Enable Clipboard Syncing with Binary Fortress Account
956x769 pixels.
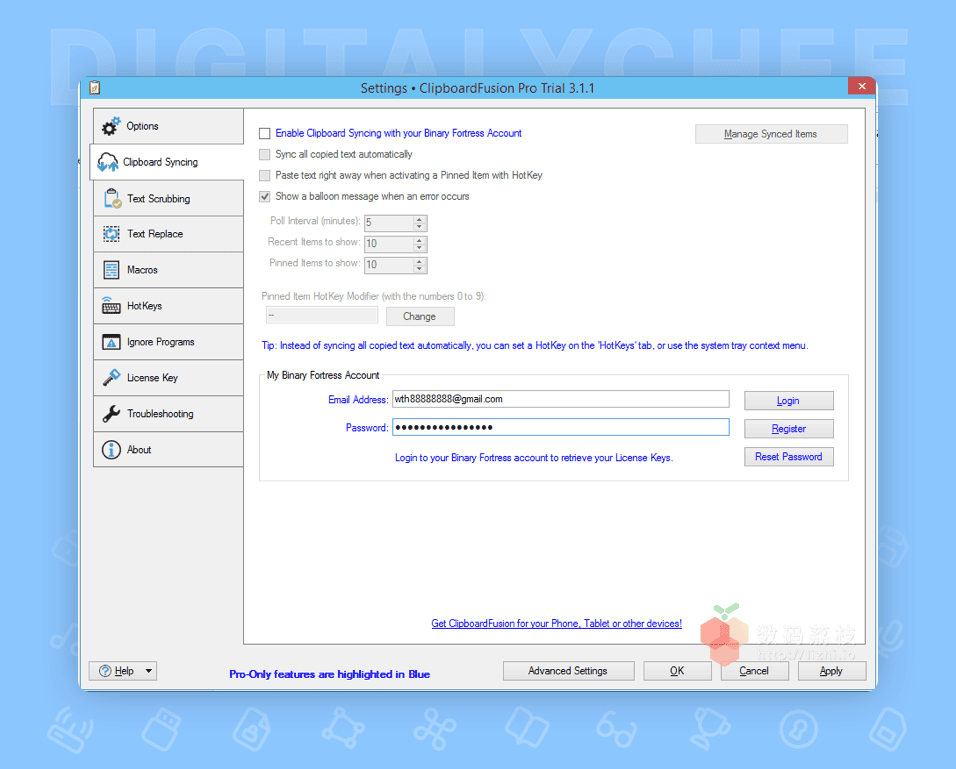point(265,134)
